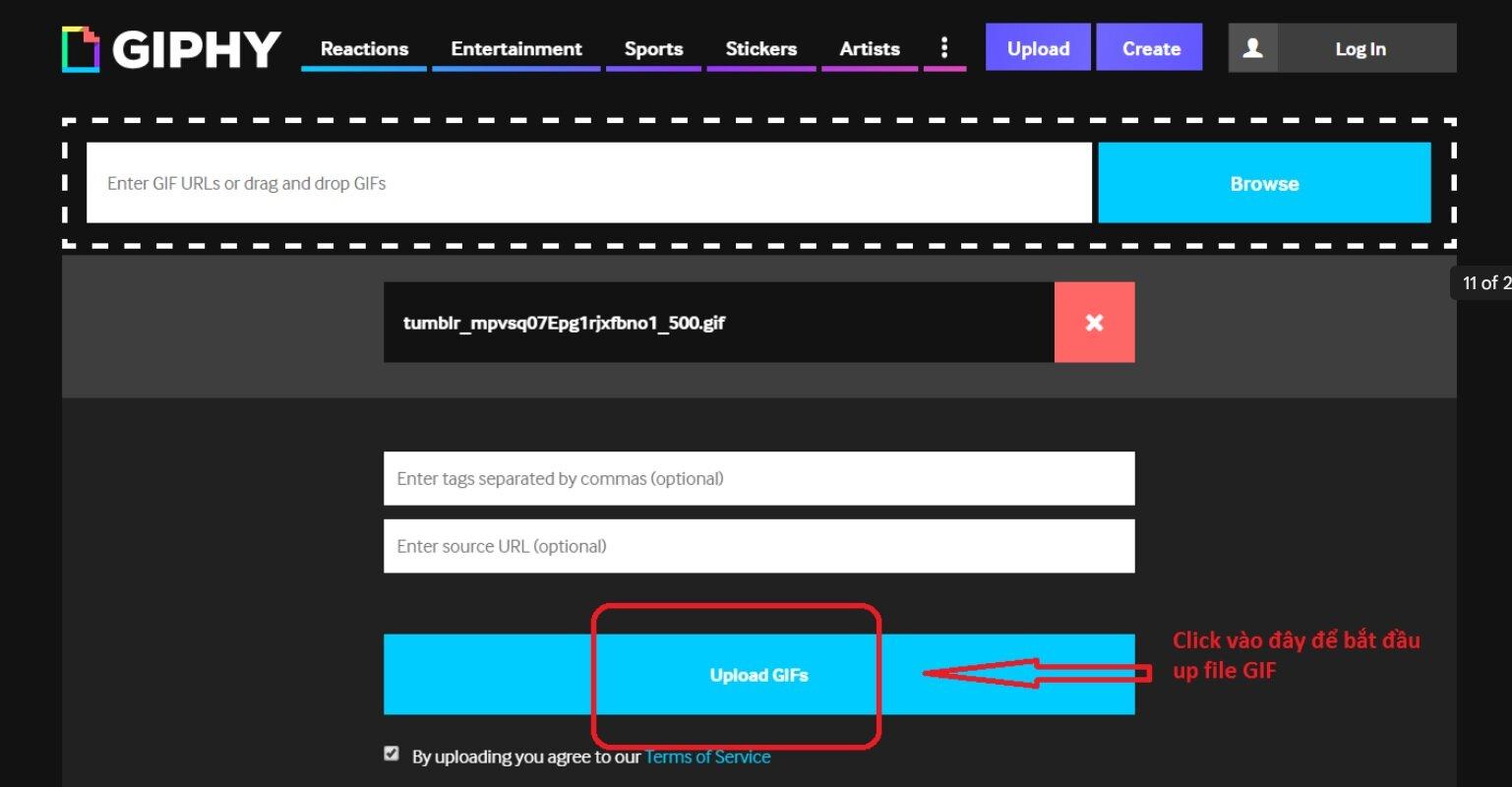1512x787 pixels.
Task: Focus the Enter GIF URLs input field
Action: 588,183
